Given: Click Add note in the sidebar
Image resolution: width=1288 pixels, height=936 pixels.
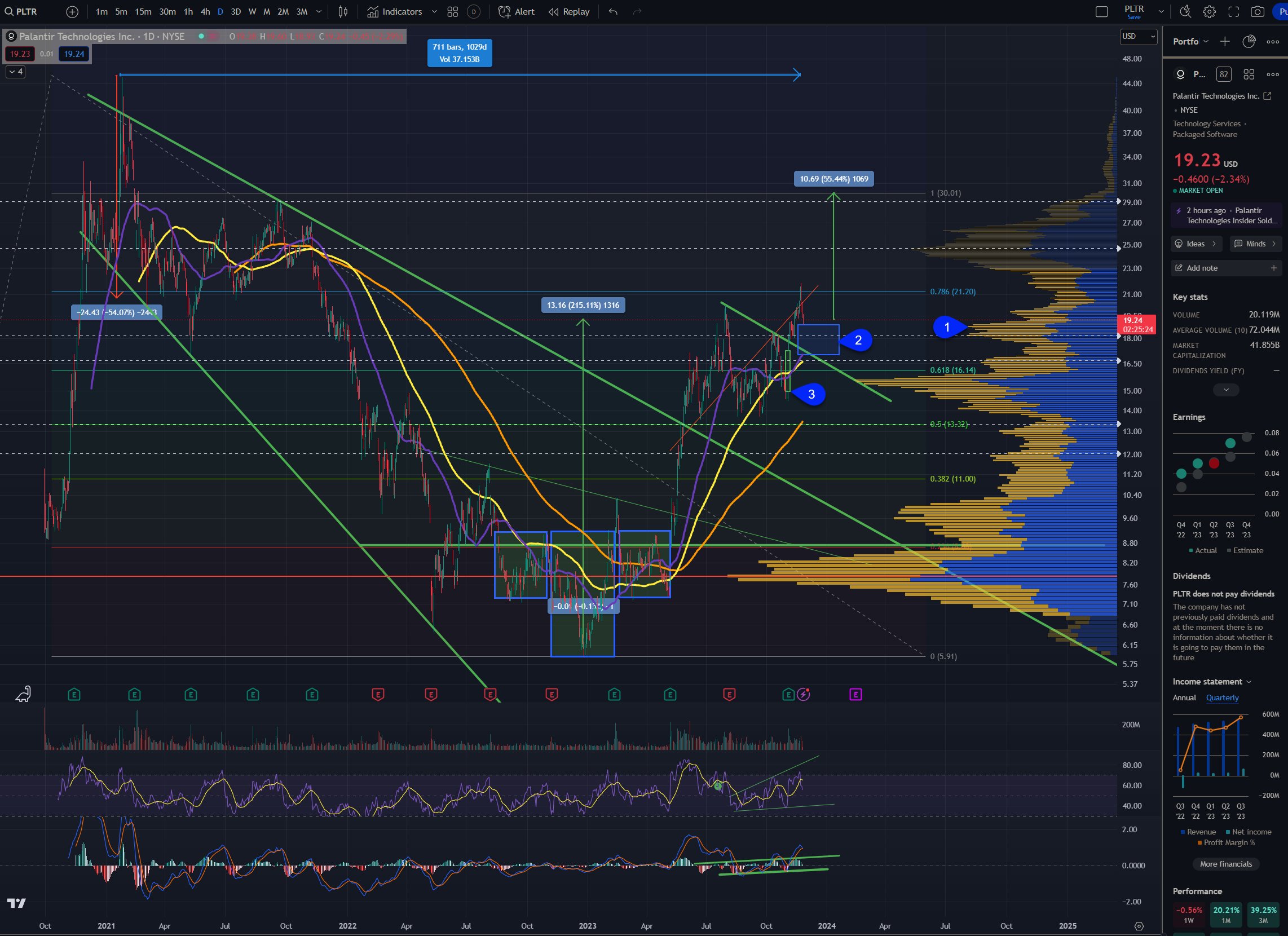Looking at the screenshot, I should (1202, 267).
